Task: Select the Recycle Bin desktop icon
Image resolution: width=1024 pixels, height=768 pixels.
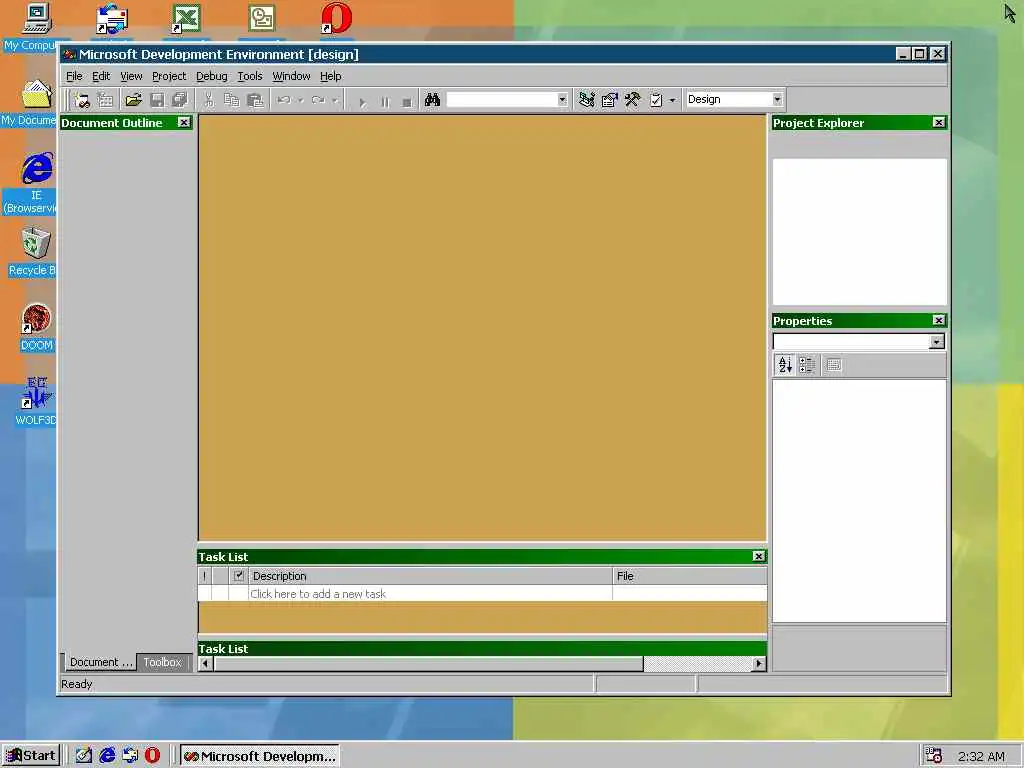Action: tap(33, 252)
